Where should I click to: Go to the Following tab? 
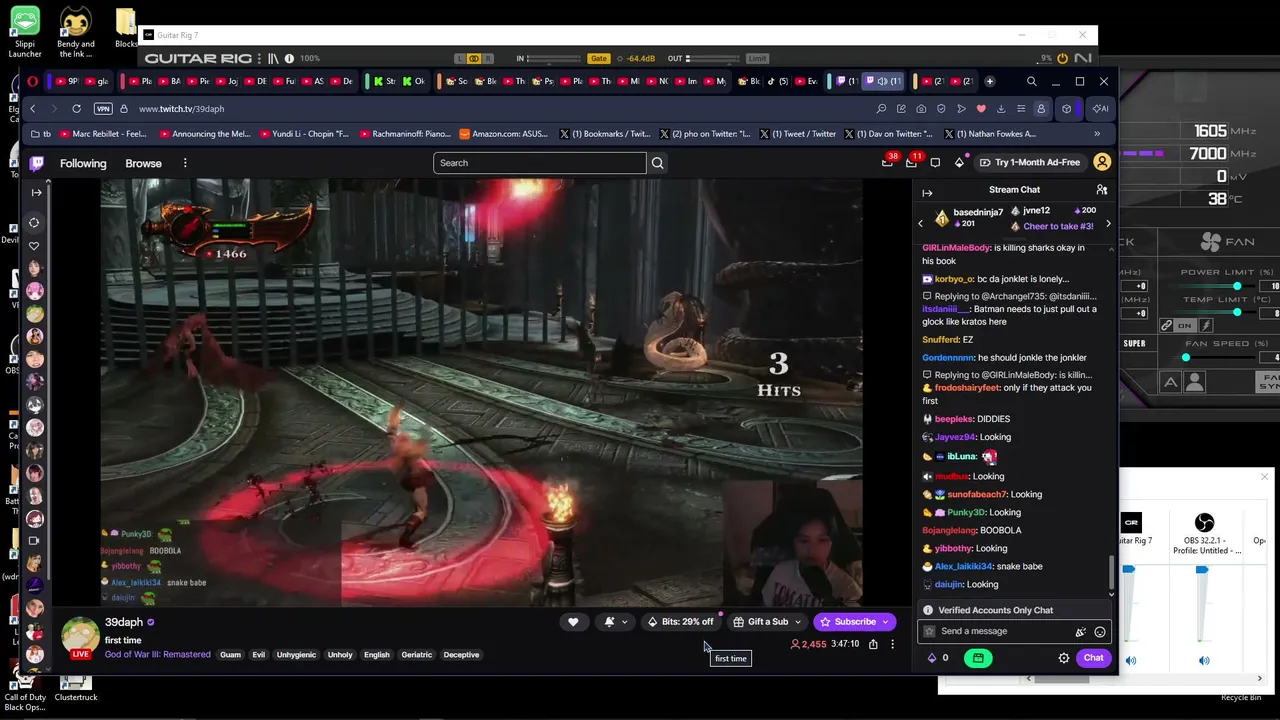point(83,163)
